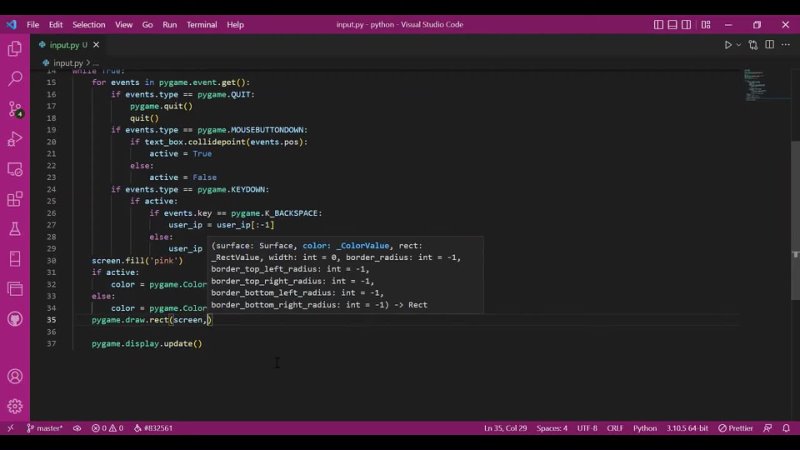Toggle the bottom panel layout

click(x=672, y=24)
